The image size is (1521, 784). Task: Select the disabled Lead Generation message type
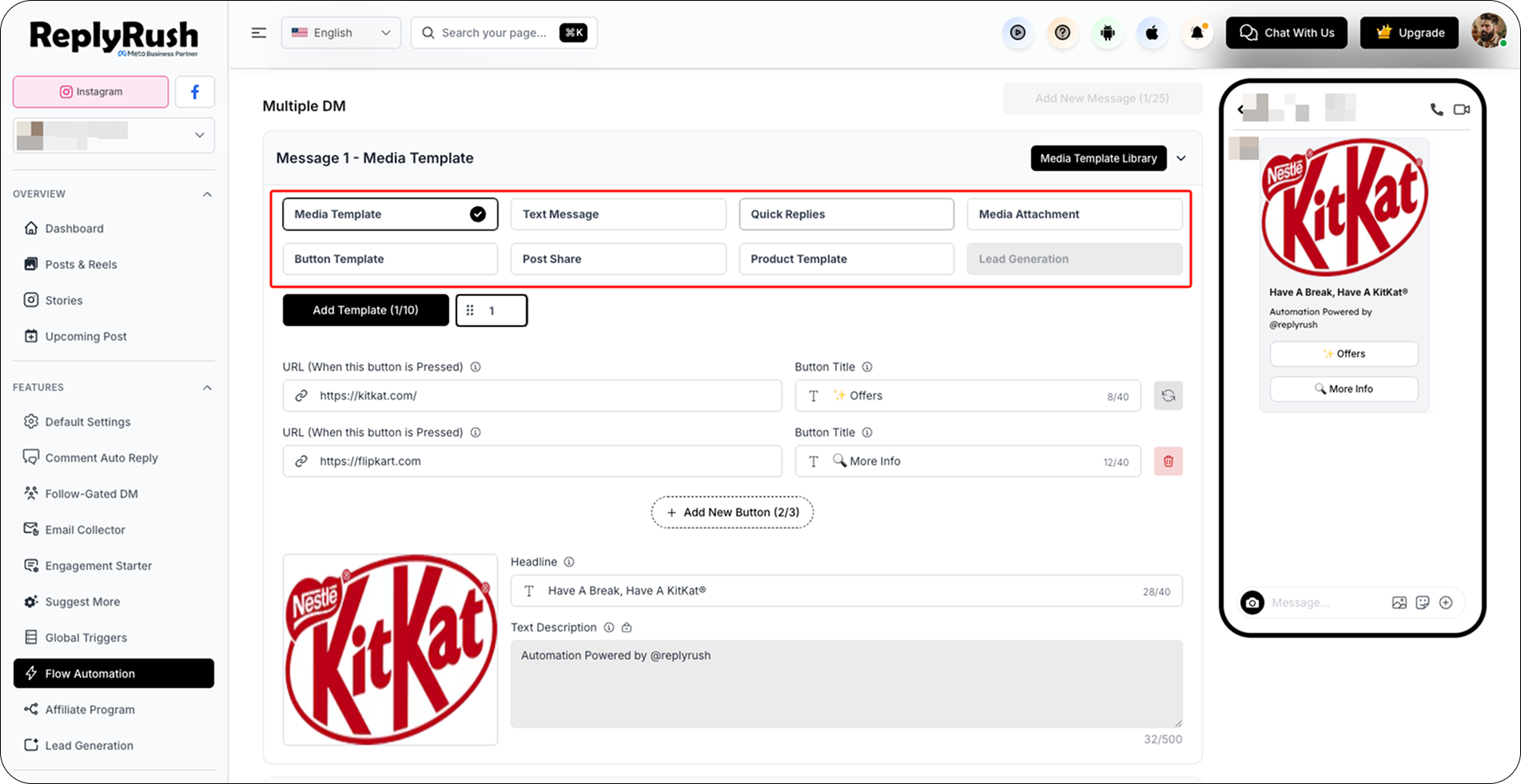click(1074, 259)
